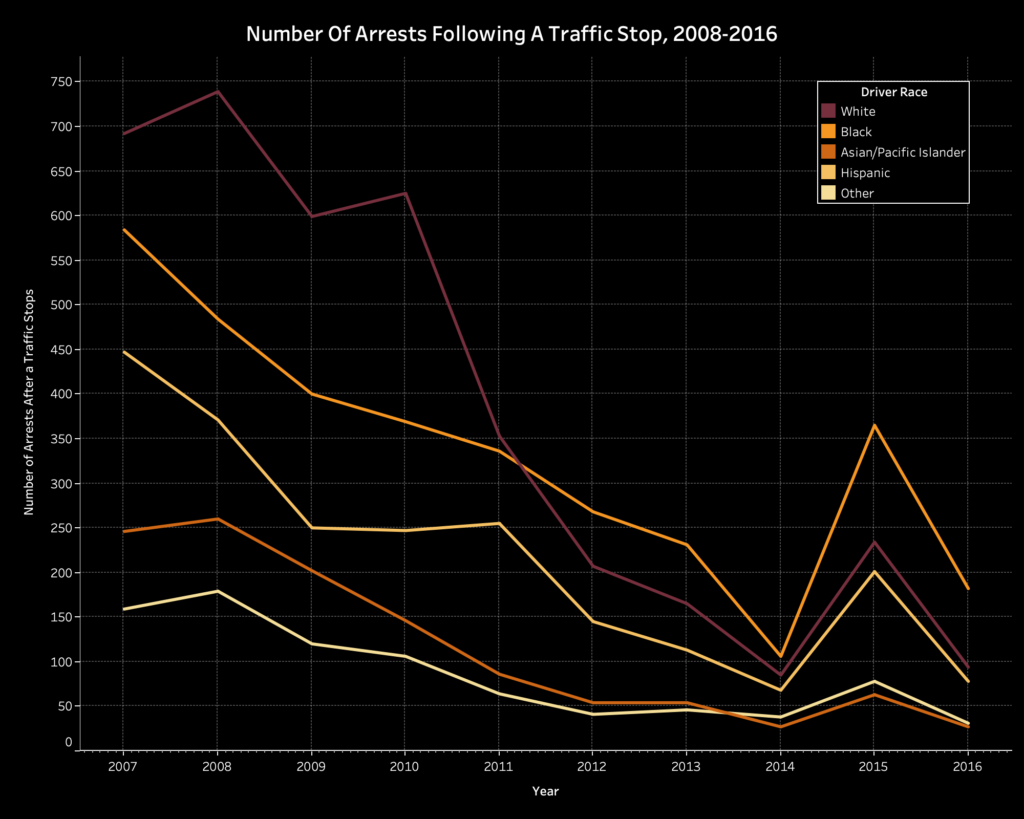Click the Hispanic legend label text
The image size is (1024, 819).
click(865, 173)
